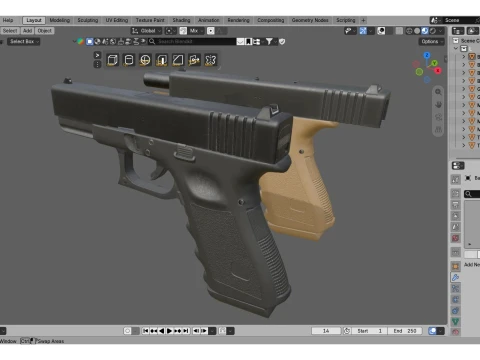This screenshot has height=360, width=480.
Task: Expand the last mesh object in outliner
Action: tap(463, 145)
